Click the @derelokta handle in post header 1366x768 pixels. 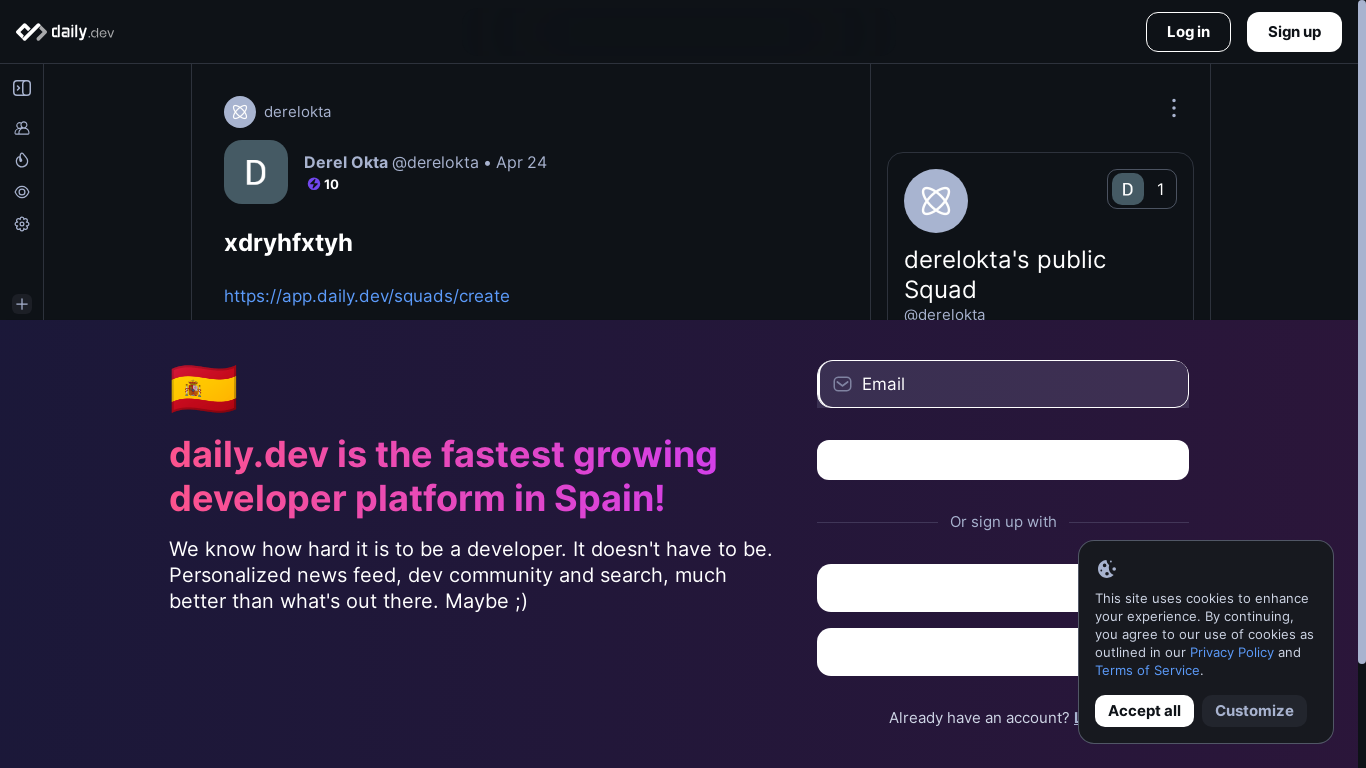point(435,162)
